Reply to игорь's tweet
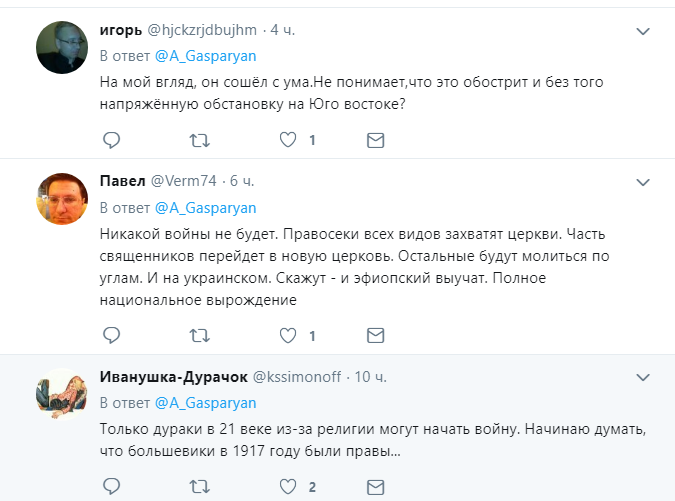 coord(111,140)
